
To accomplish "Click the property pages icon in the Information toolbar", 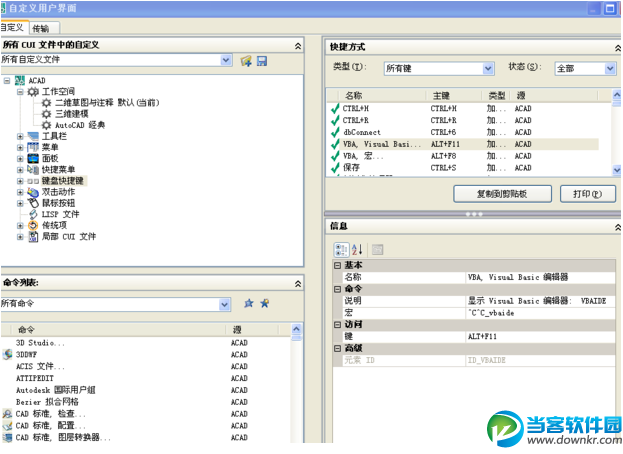I will (x=377, y=249).
